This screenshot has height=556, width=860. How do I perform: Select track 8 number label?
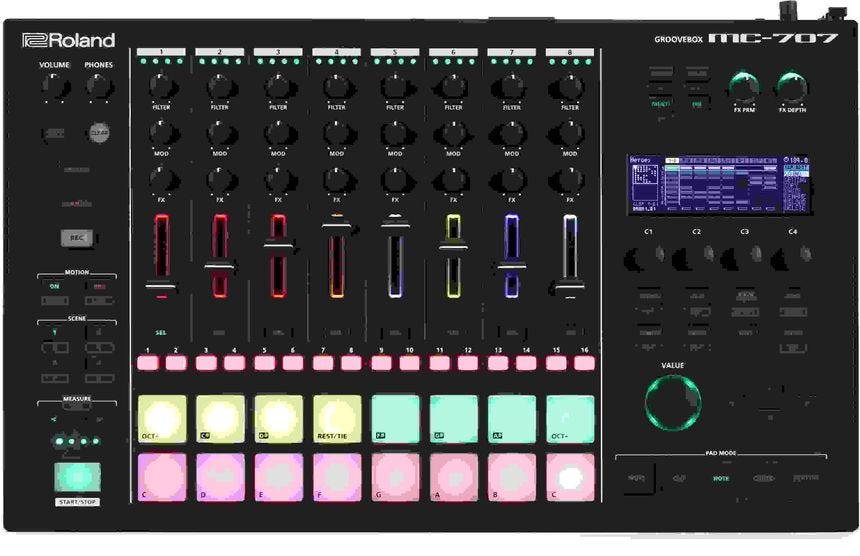click(x=570, y=52)
